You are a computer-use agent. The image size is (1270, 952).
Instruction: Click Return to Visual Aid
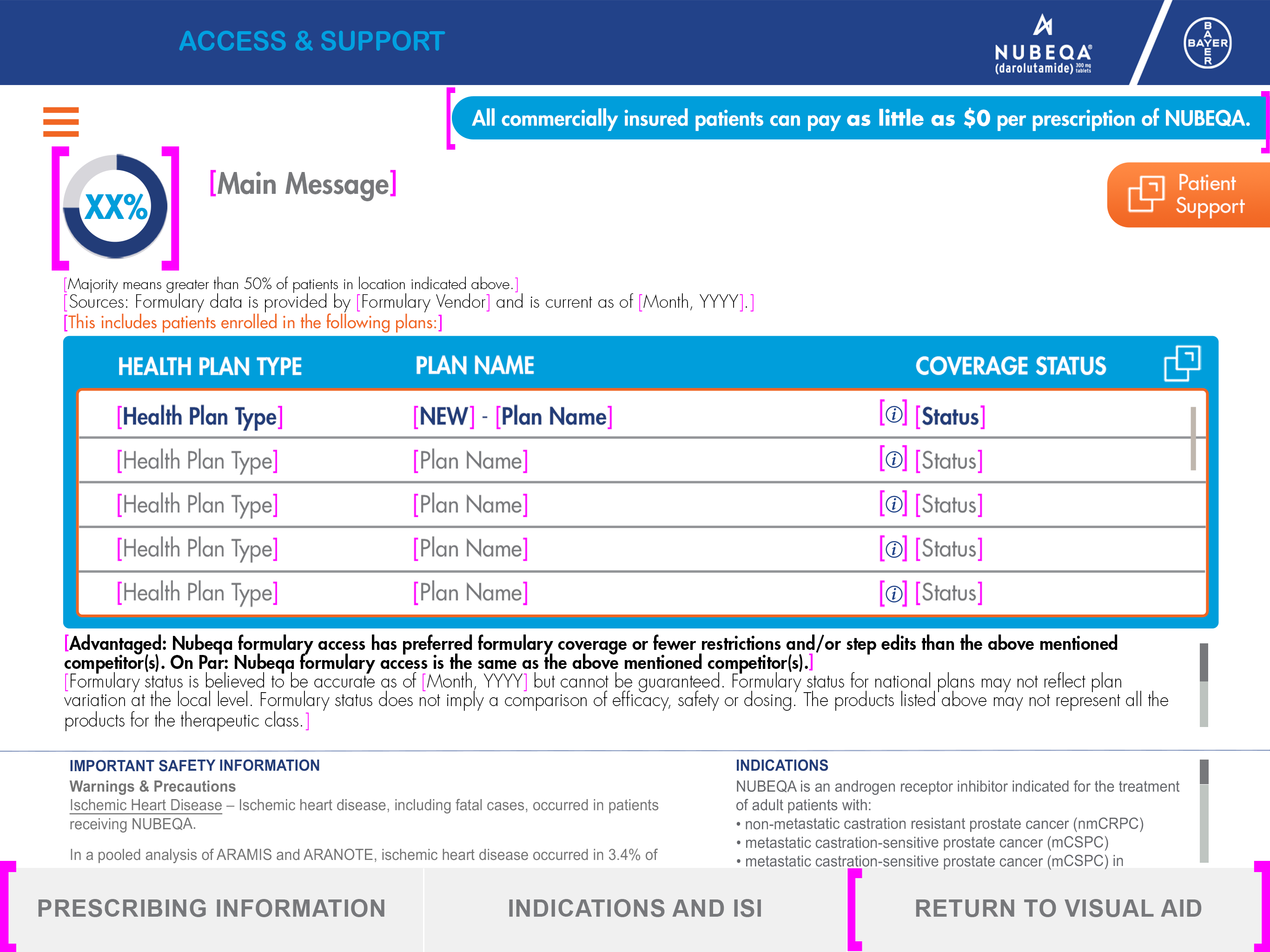coord(1058,909)
